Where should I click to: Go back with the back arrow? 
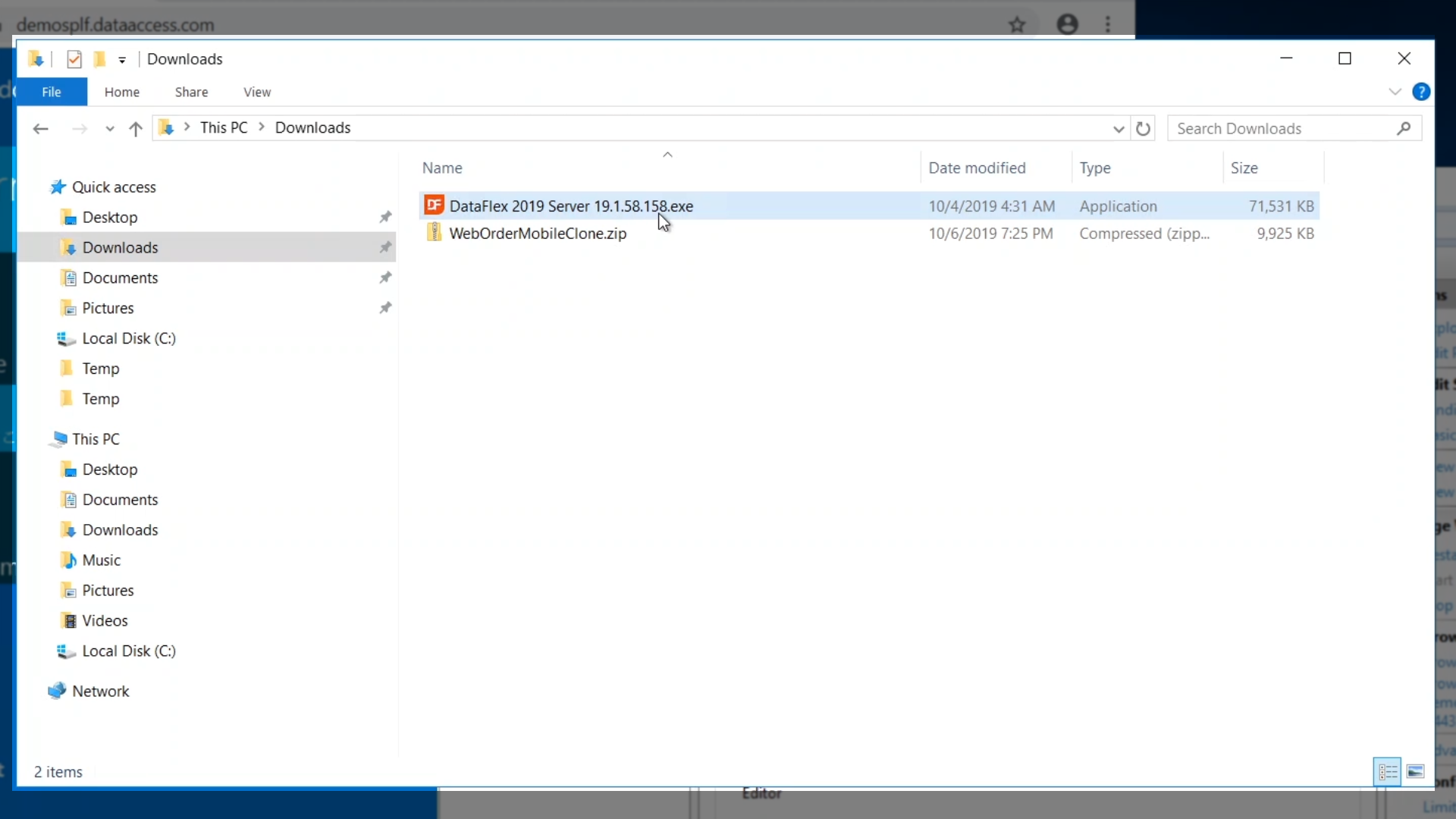(41, 129)
